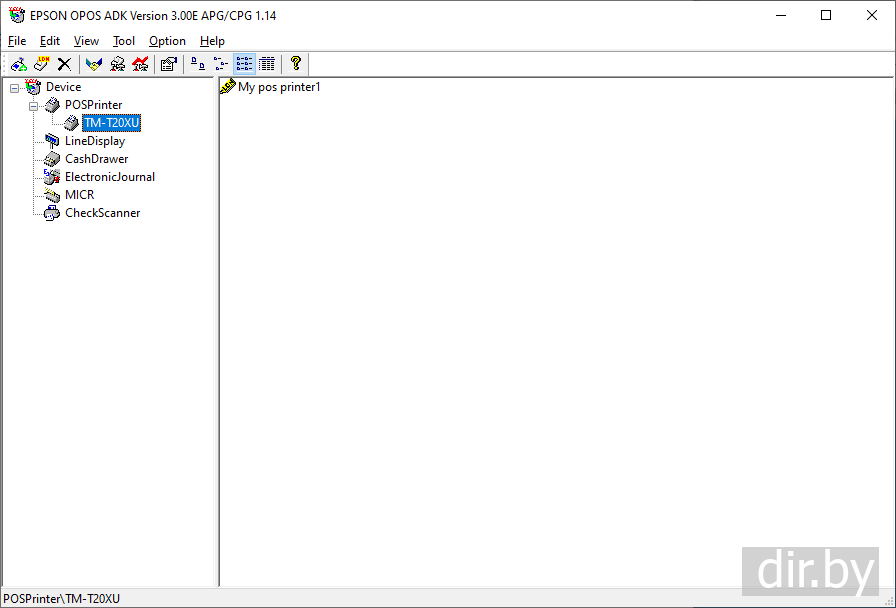Click the yellow question mark help icon
This screenshot has width=896, height=608.
pyautogui.click(x=295, y=63)
